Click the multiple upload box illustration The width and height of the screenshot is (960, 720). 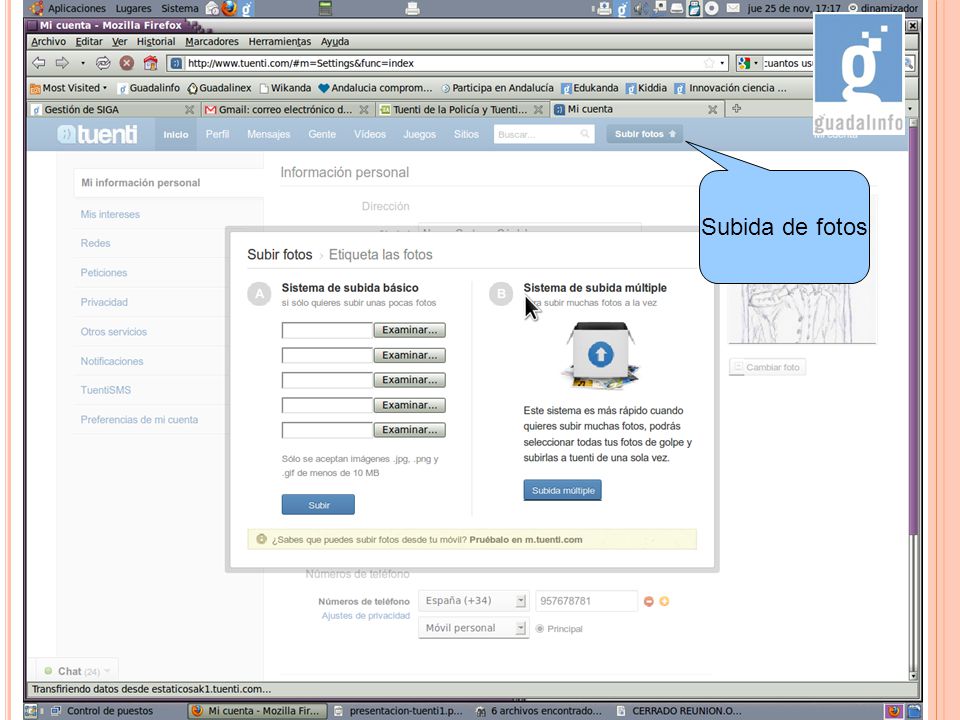(x=601, y=356)
